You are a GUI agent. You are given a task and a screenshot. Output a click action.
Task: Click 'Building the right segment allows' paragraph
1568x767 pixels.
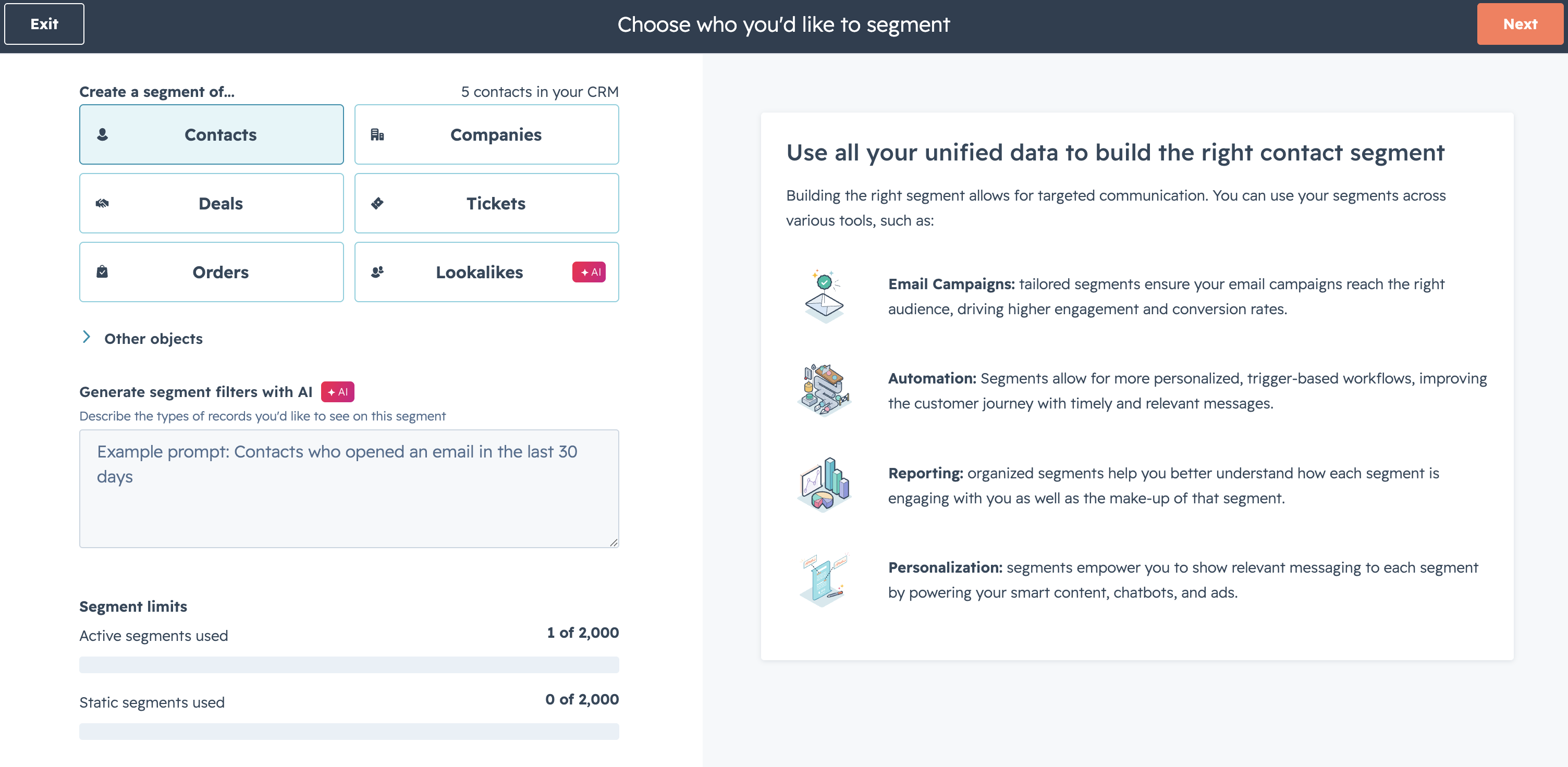pyautogui.click(x=1116, y=207)
